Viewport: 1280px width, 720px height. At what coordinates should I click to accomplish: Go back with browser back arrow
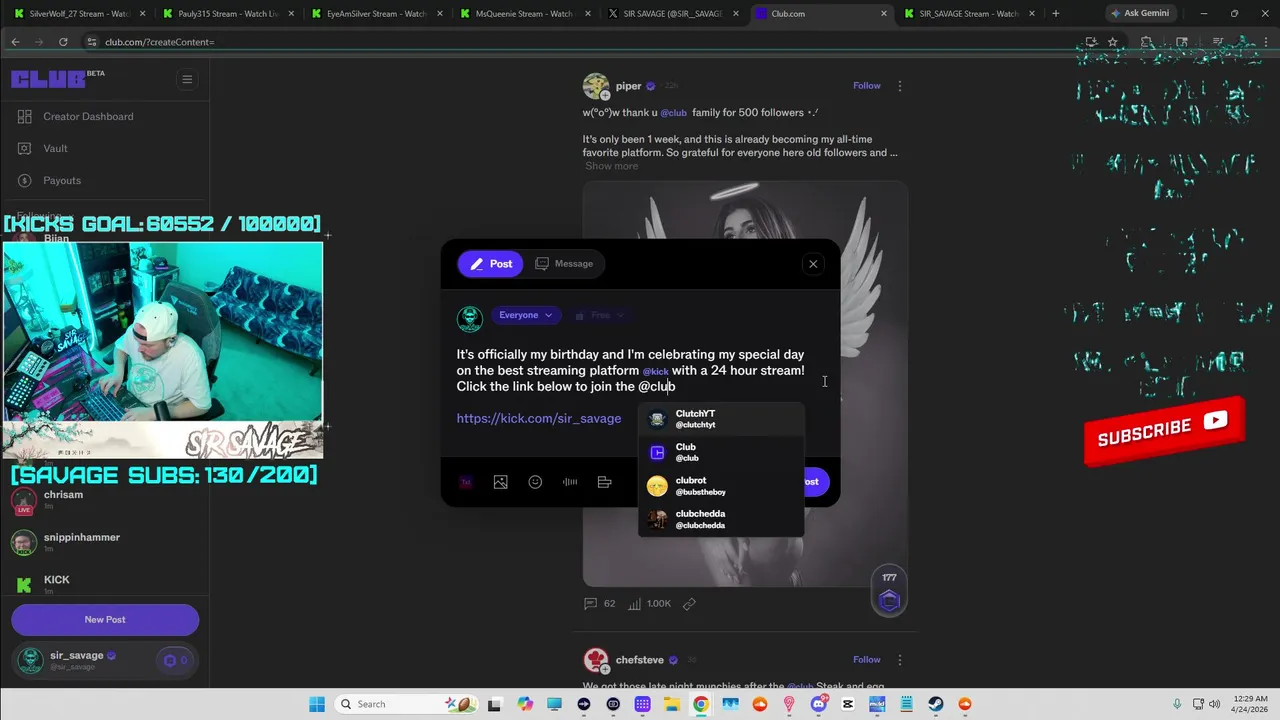15,42
